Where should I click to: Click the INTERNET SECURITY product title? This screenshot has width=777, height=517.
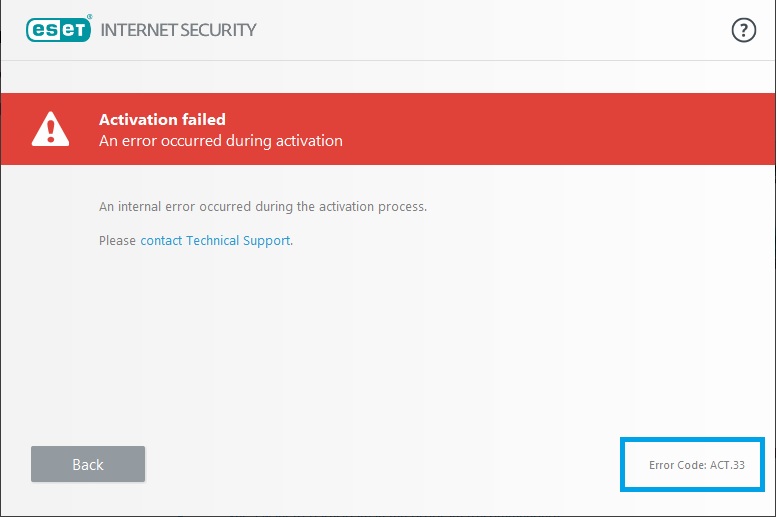[178, 30]
